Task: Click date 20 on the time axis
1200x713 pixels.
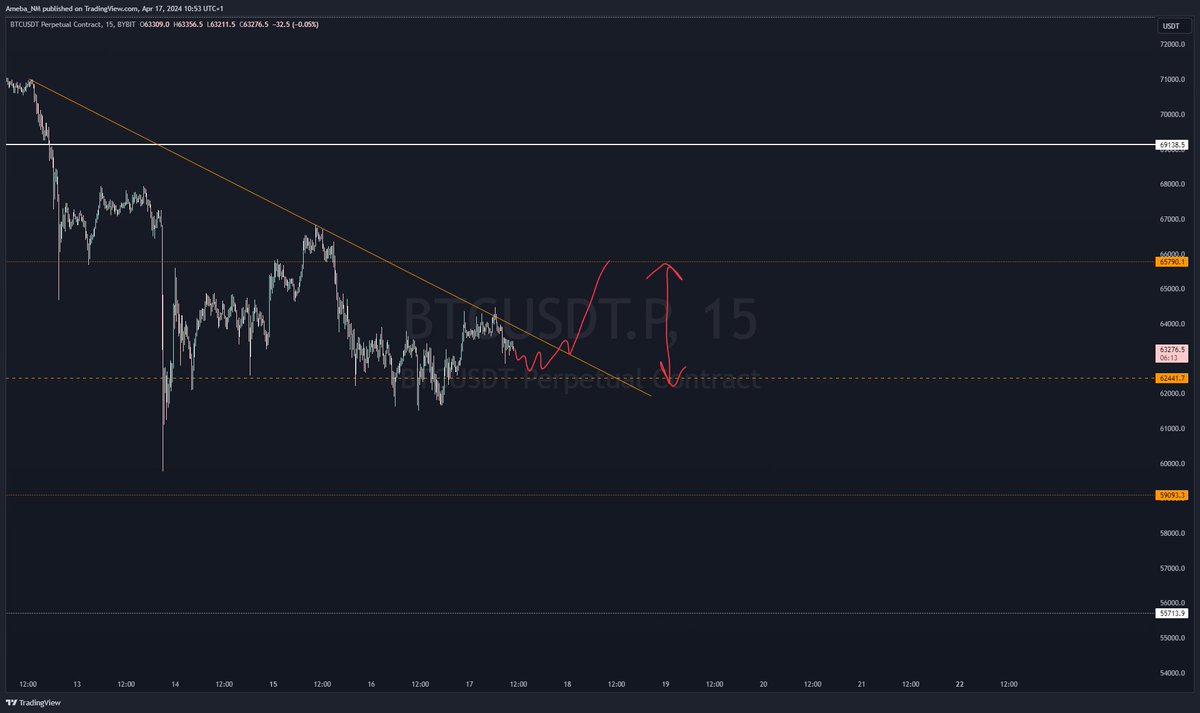Action: tap(763, 685)
